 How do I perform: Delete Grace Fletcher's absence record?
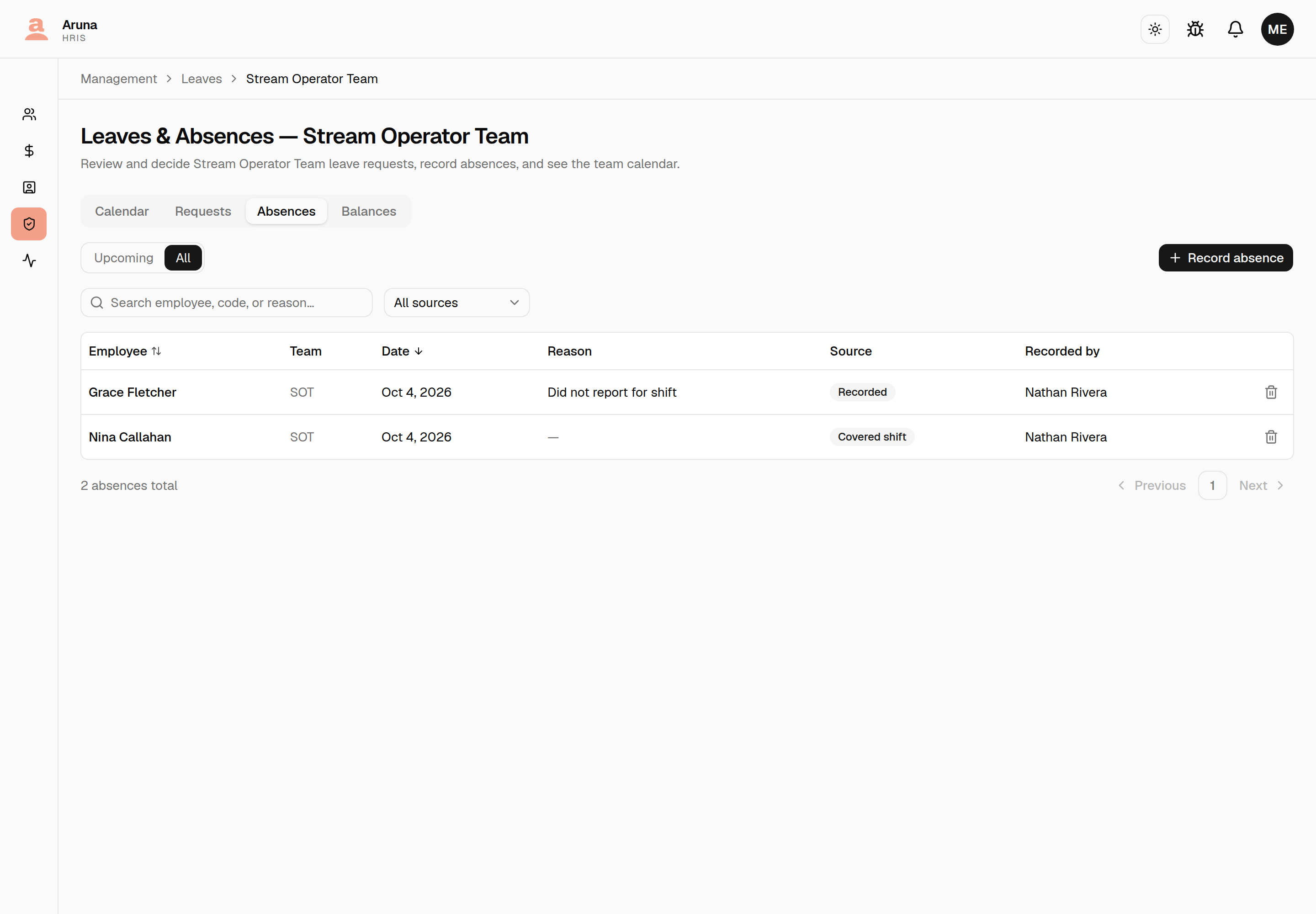[1271, 392]
